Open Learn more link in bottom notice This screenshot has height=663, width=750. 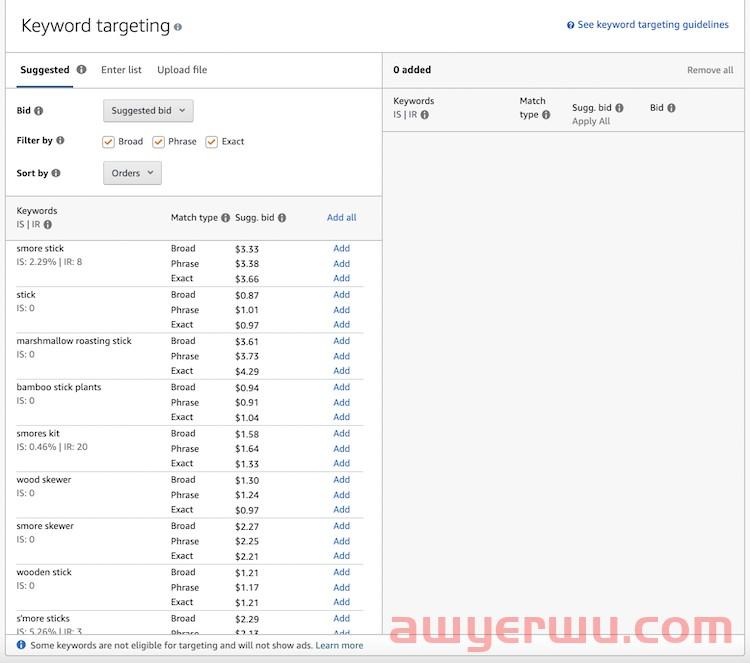pos(339,645)
